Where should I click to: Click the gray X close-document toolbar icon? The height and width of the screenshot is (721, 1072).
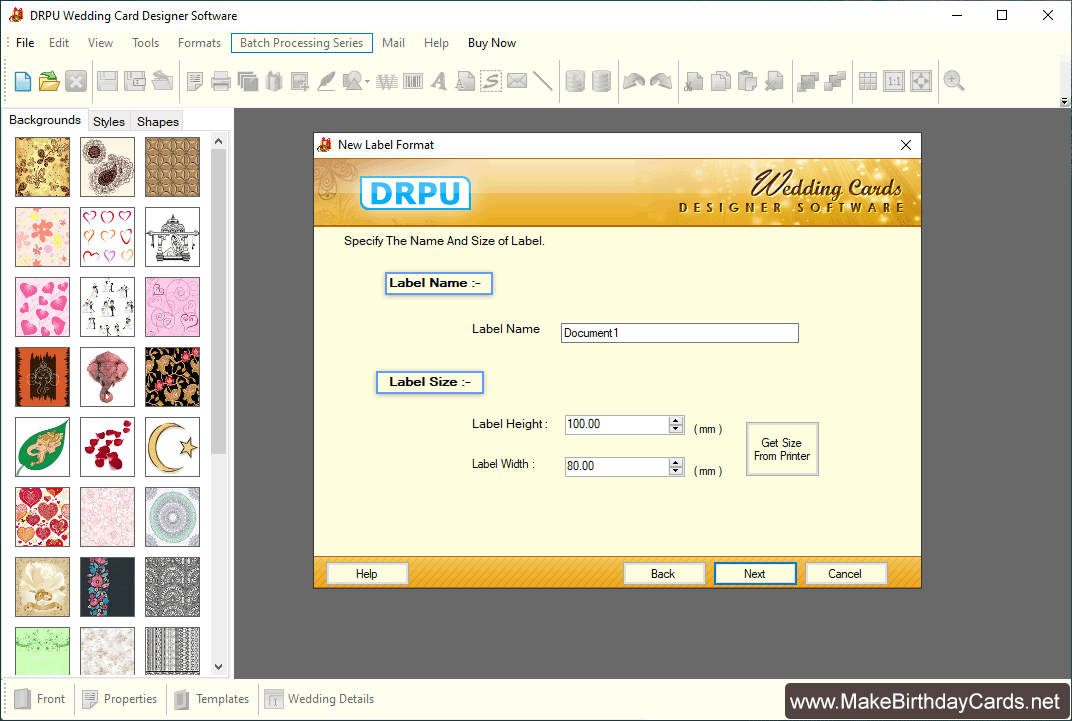(x=76, y=81)
